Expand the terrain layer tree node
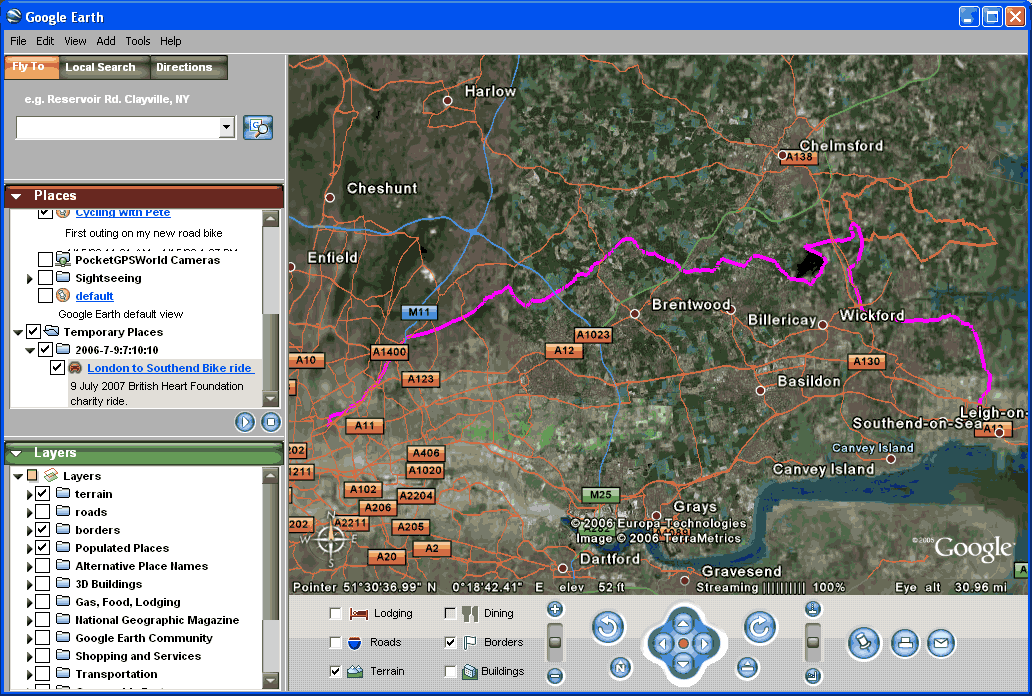 click(x=30, y=495)
